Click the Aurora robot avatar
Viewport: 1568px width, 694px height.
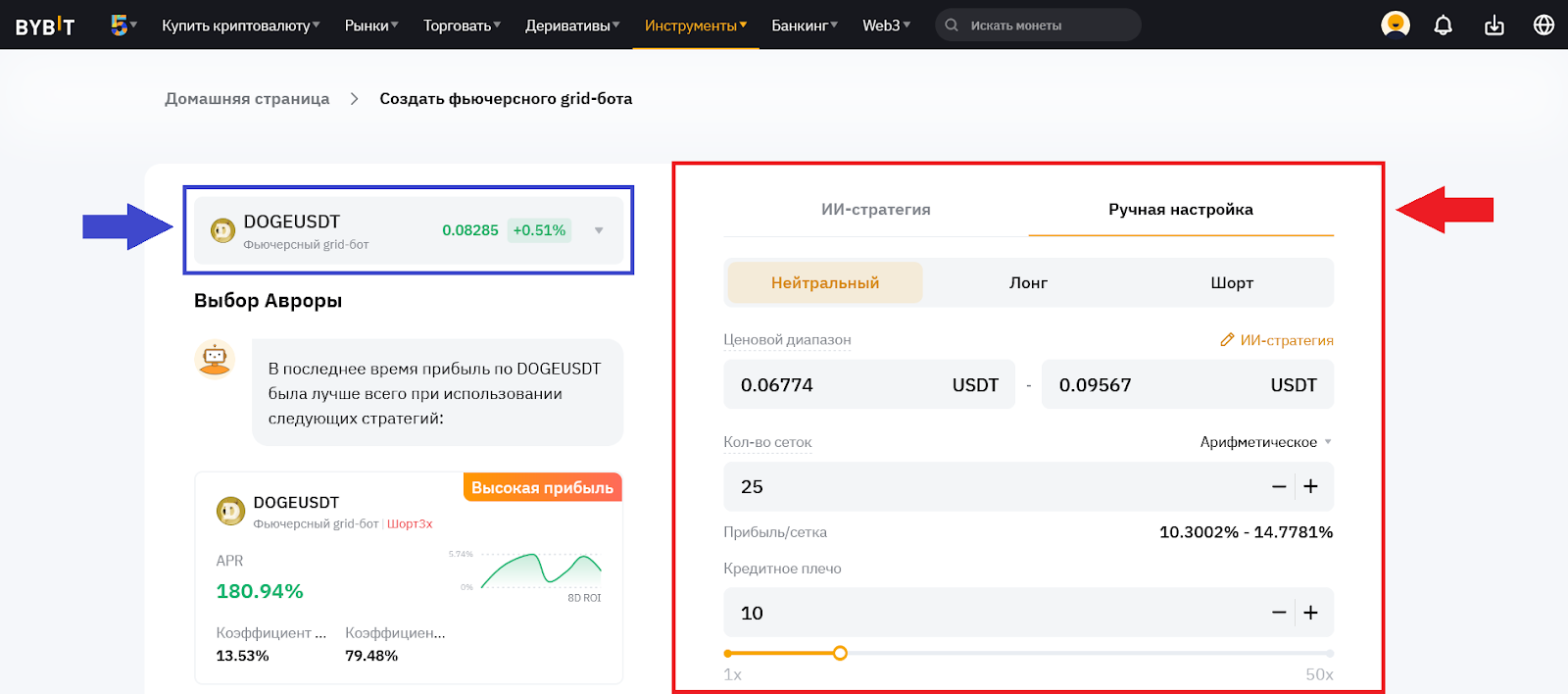pyautogui.click(x=215, y=359)
